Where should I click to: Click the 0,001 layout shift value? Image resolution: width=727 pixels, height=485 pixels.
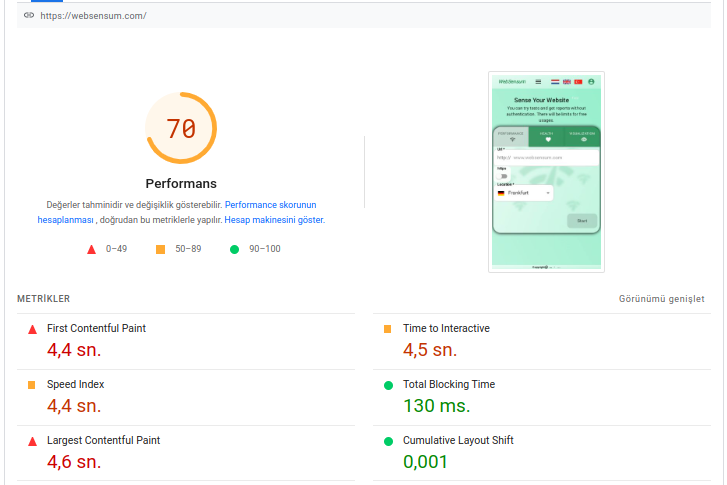426,462
